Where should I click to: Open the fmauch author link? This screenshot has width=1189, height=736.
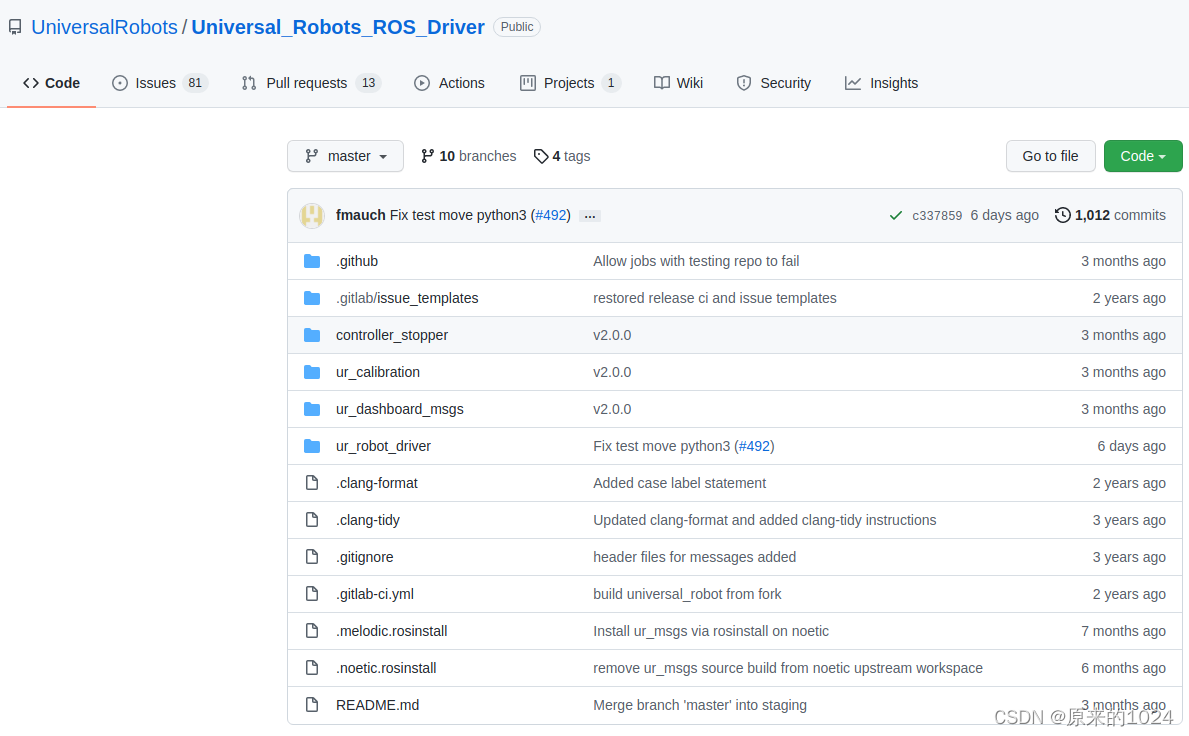pyautogui.click(x=360, y=215)
